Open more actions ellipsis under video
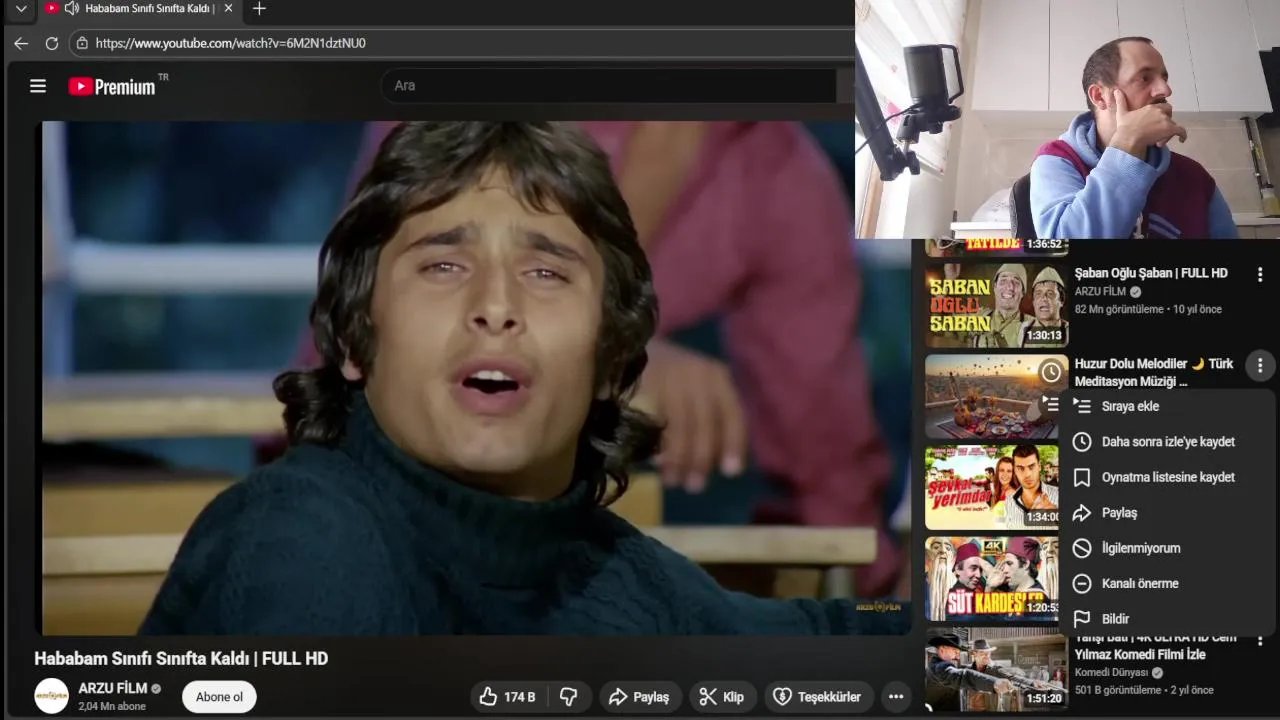The image size is (1280, 720). (896, 697)
